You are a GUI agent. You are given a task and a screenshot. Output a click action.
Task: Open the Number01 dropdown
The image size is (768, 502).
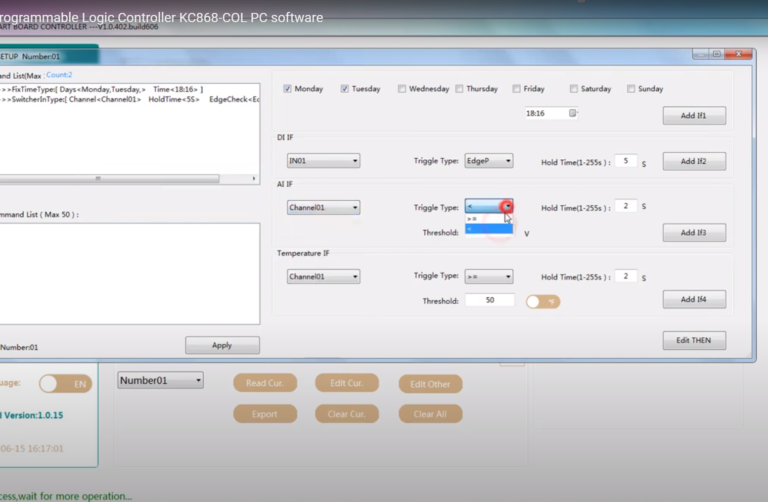pyautogui.click(x=160, y=380)
